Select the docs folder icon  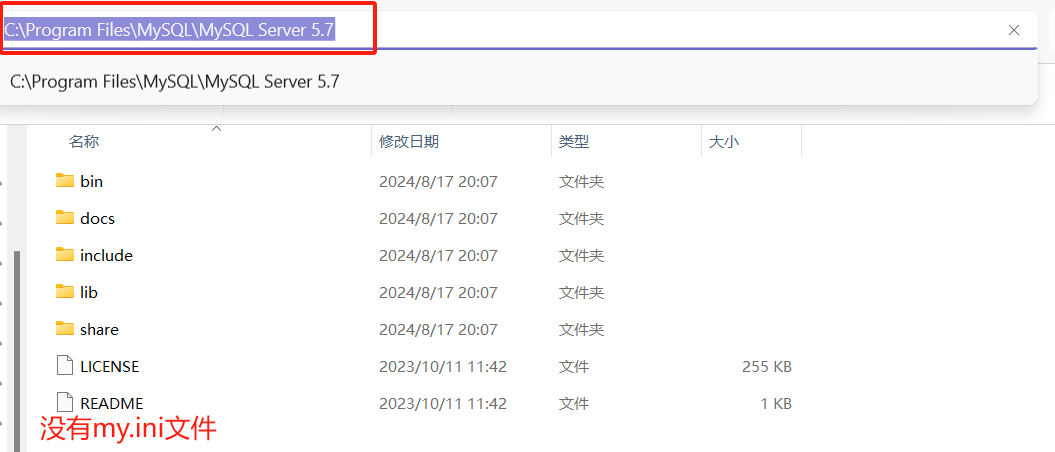pos(65,218)
